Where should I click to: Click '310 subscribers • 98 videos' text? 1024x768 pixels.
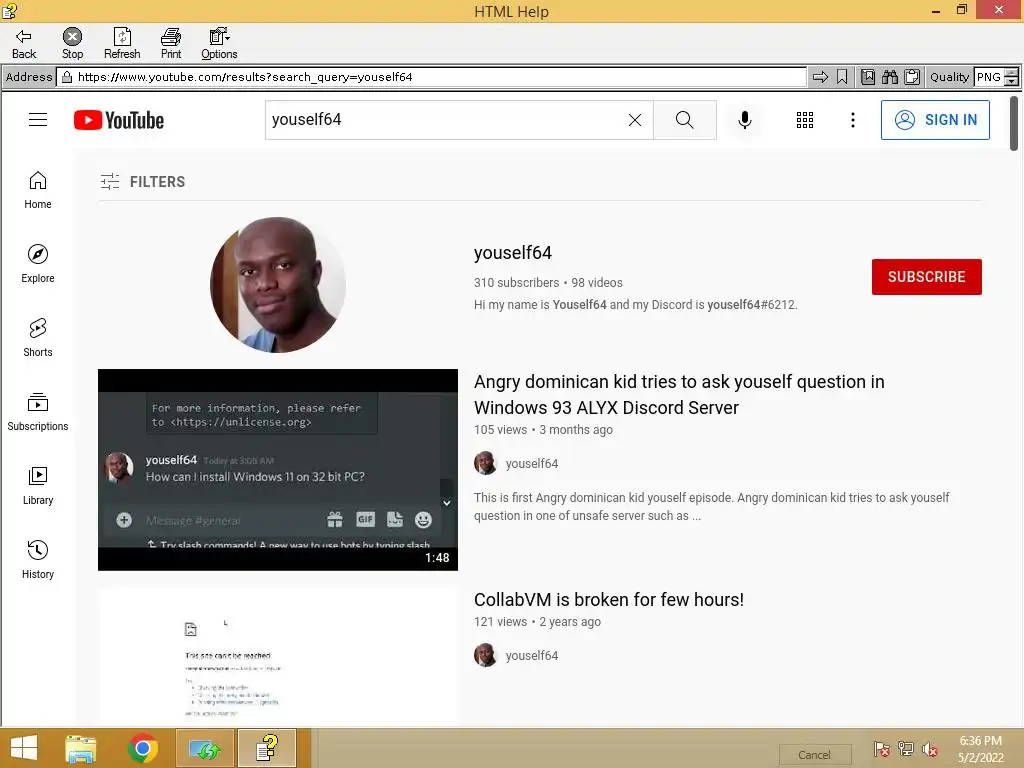click(x=548, y=283)
